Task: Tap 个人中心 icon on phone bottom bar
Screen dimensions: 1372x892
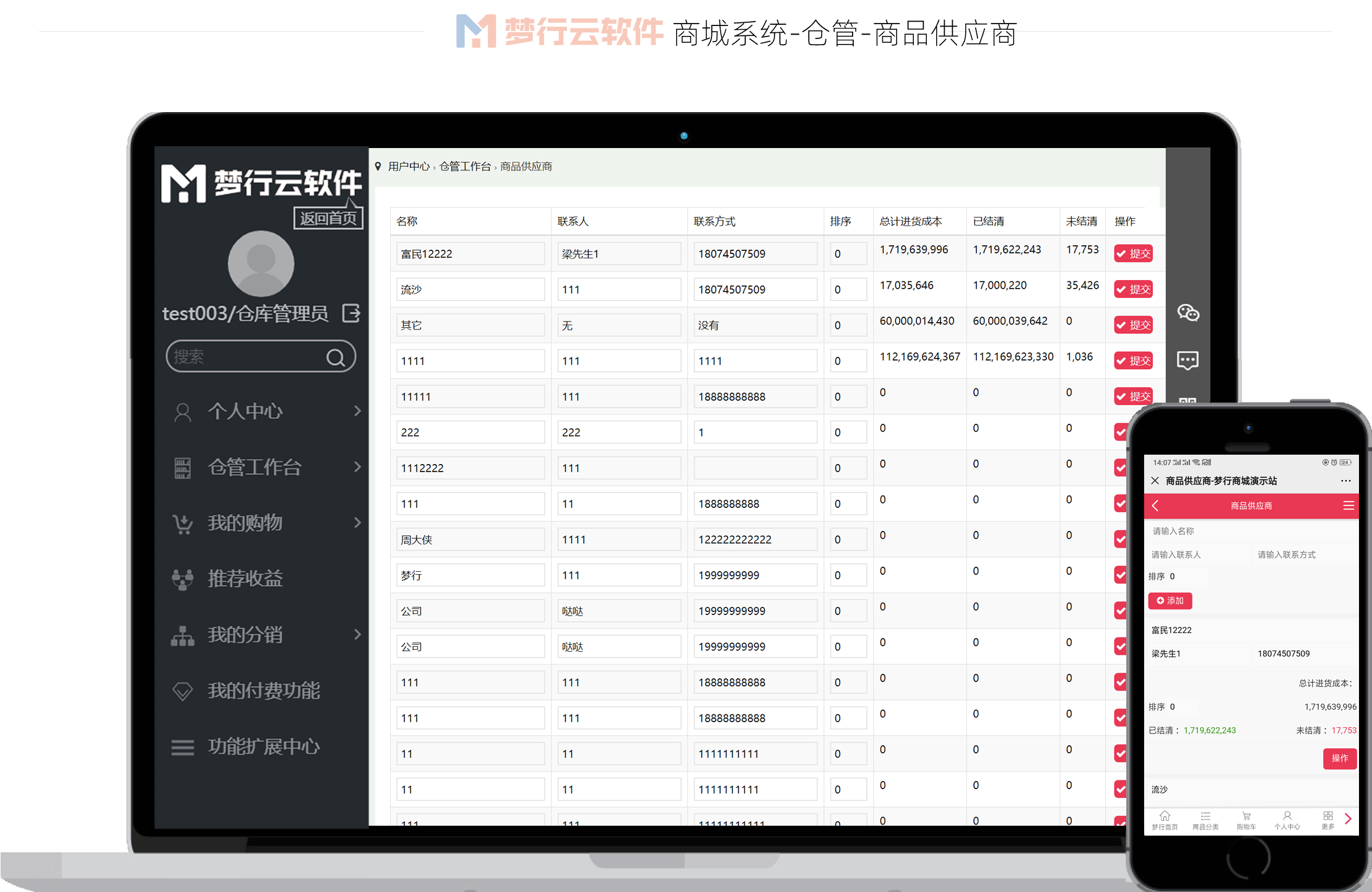Action: (x=1287, y=816)
